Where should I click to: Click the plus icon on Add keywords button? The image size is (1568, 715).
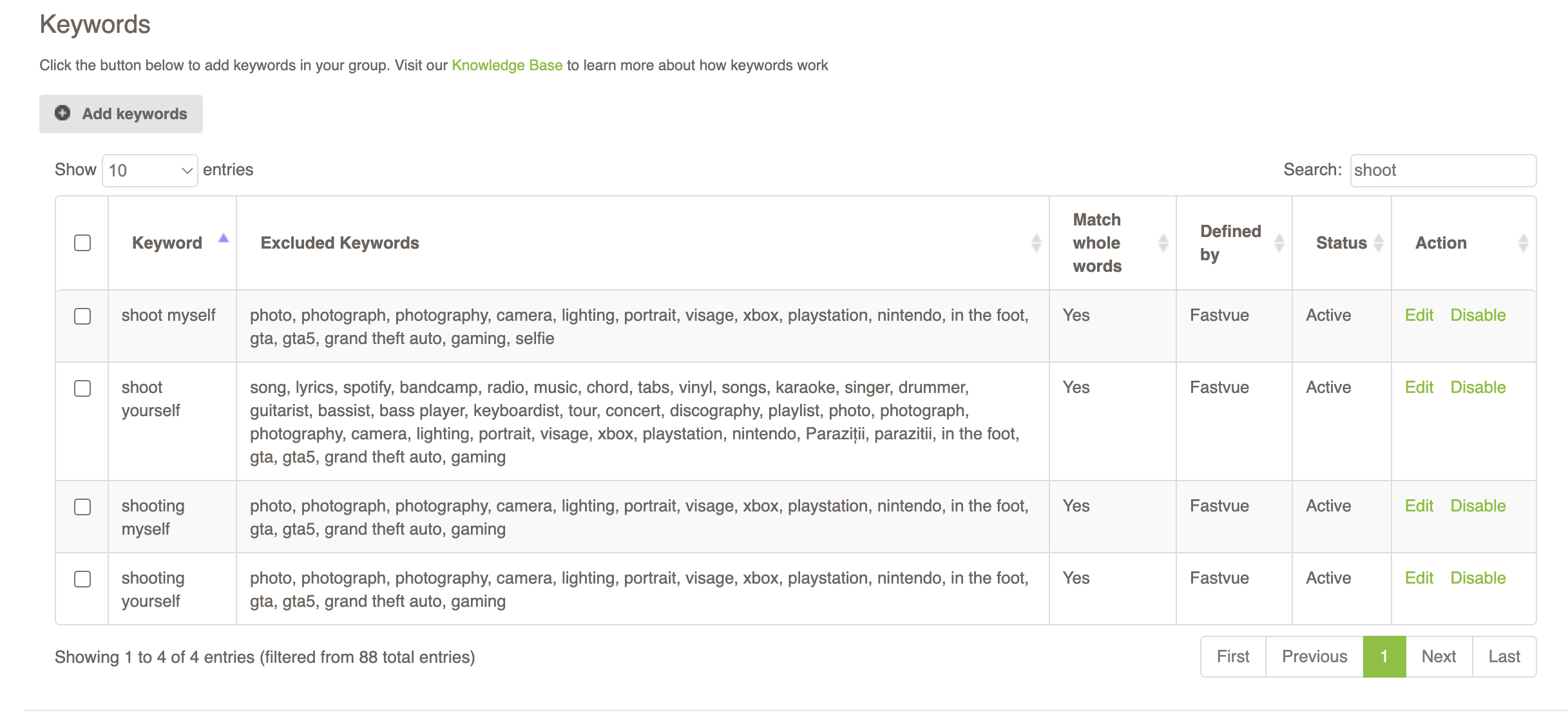[62, 113]
